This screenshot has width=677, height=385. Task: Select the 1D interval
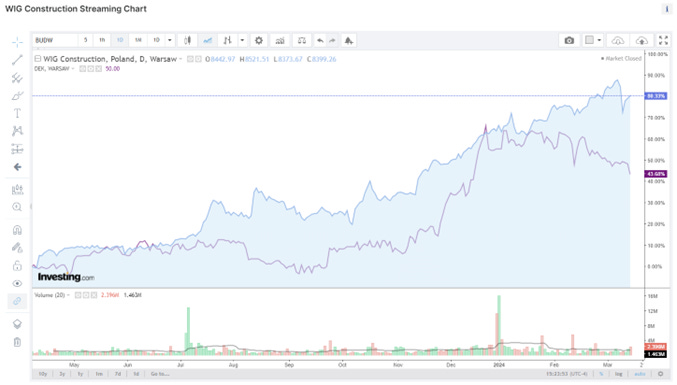(120, 40)
